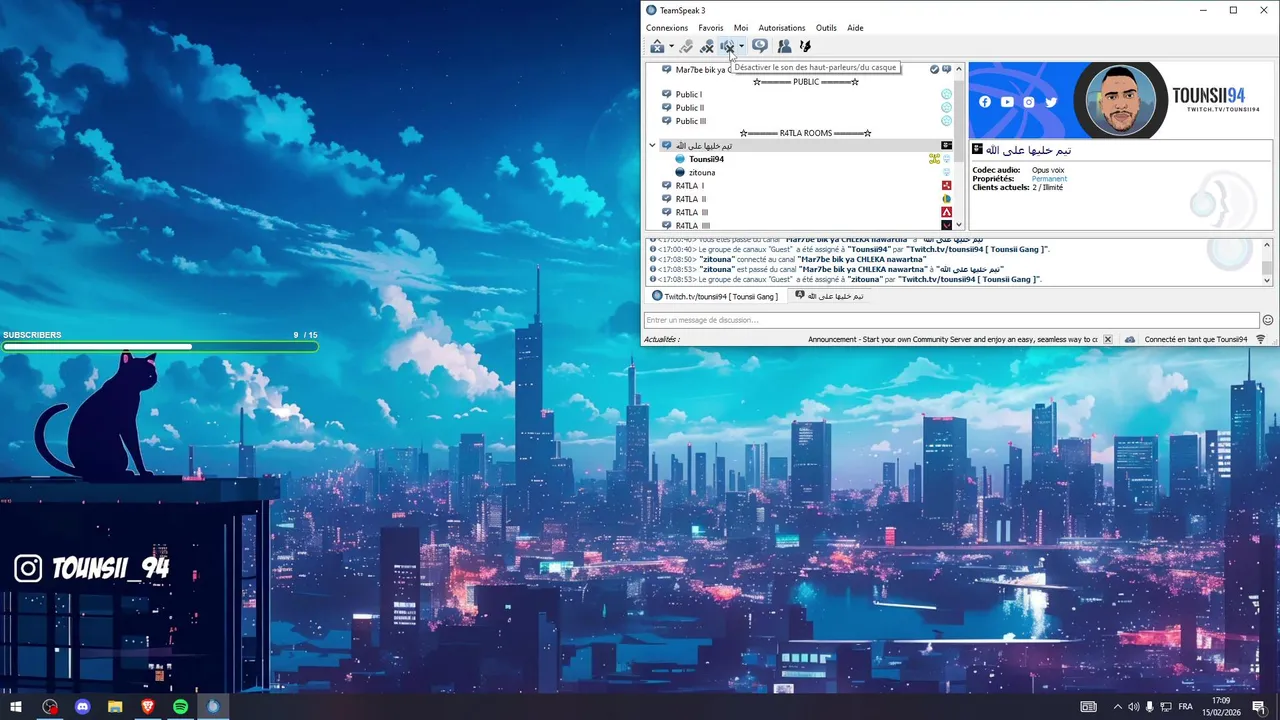Click the star badge icon on Public I
1280x720 pixels.
(946, 94)
